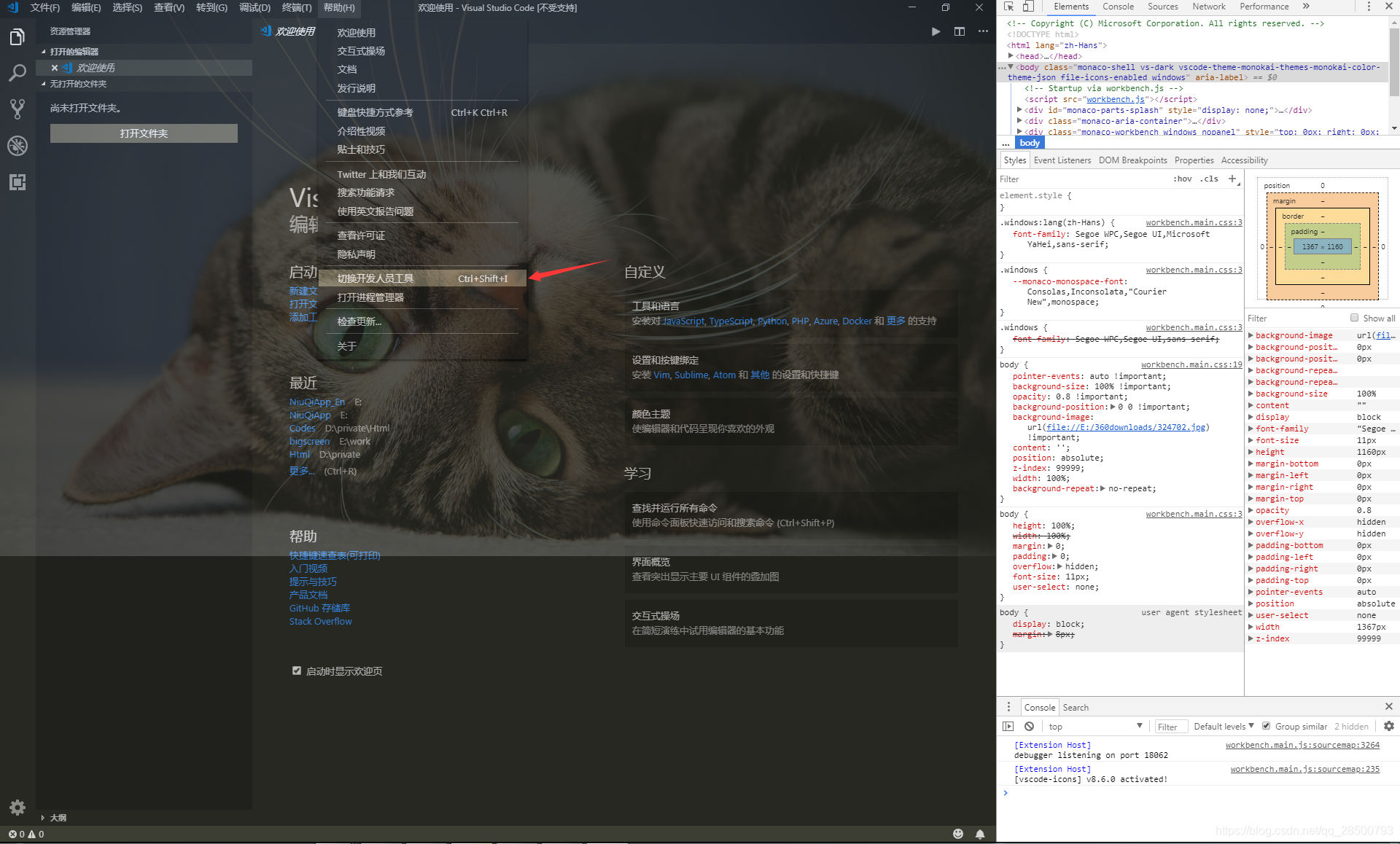Screen dimensions: 1400x844
Task: Switch to the Network tab in DevTools
Action: (x=1209, y=7)
